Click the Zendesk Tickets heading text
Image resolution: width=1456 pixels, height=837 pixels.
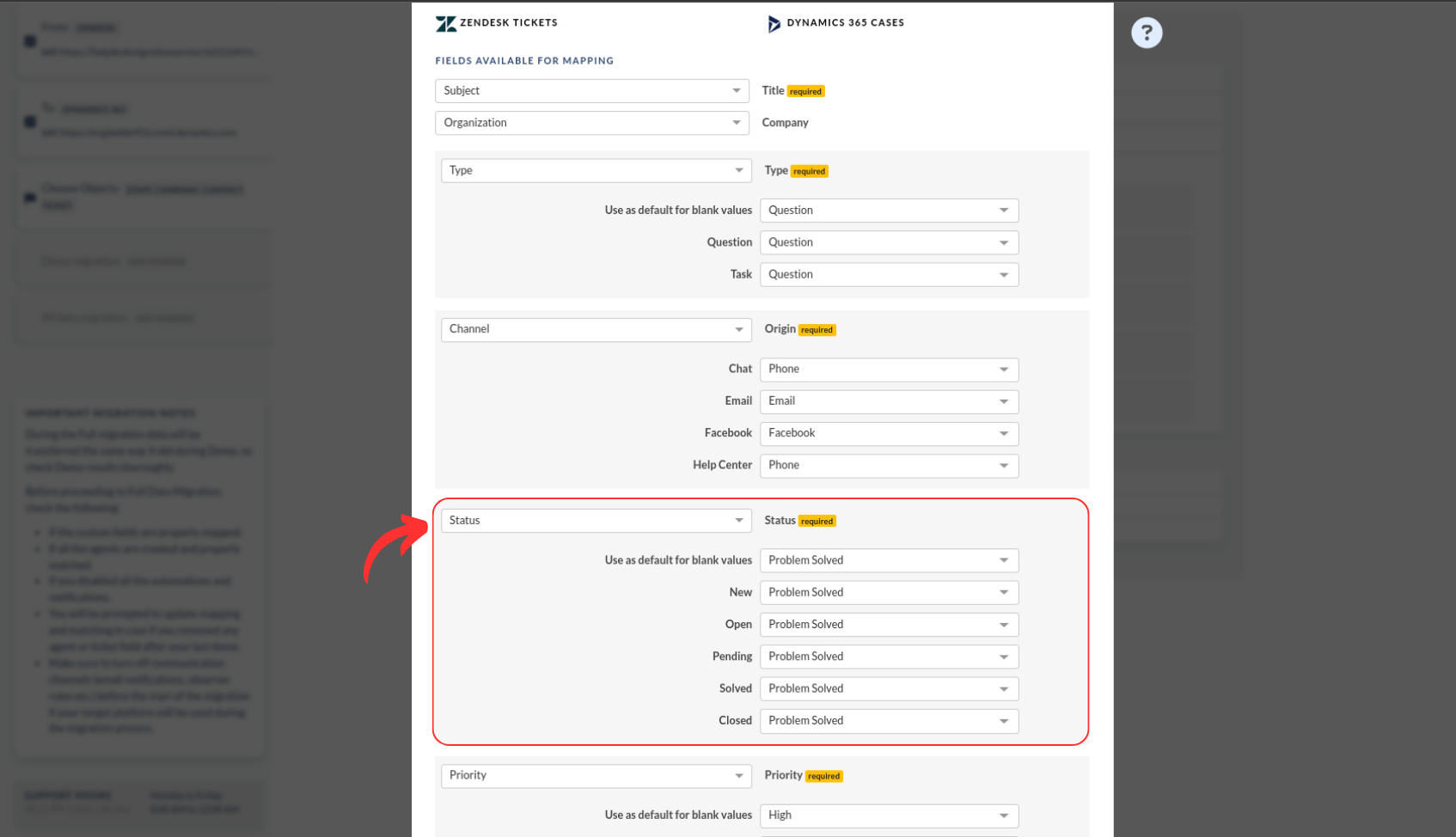coord(509,23)
